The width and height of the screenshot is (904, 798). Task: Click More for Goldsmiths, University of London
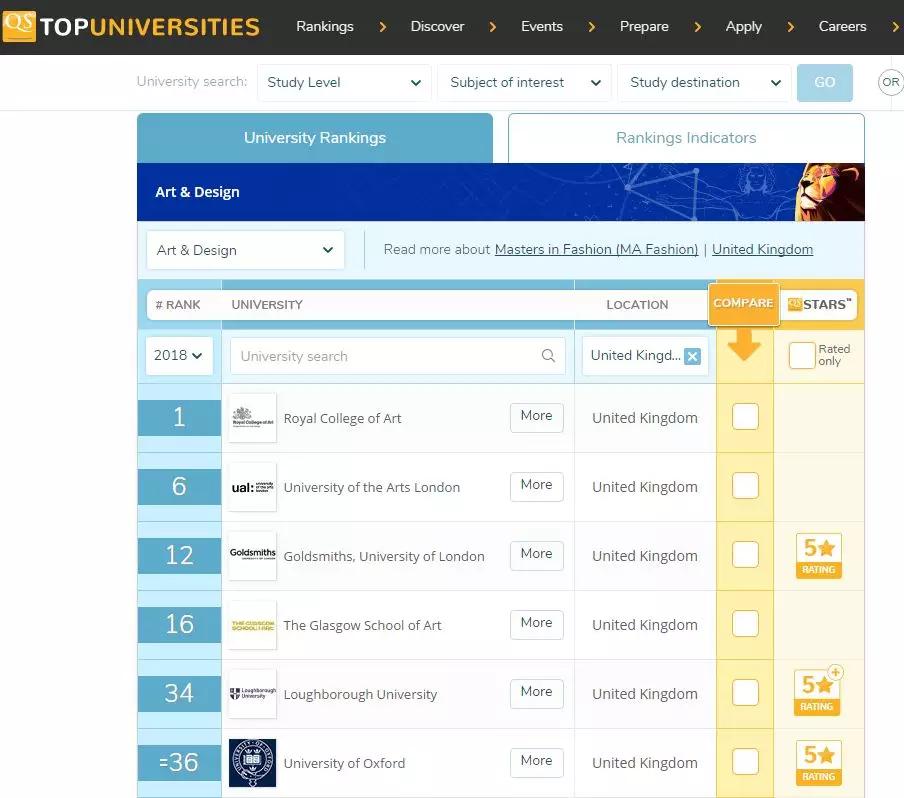point(536,555)
